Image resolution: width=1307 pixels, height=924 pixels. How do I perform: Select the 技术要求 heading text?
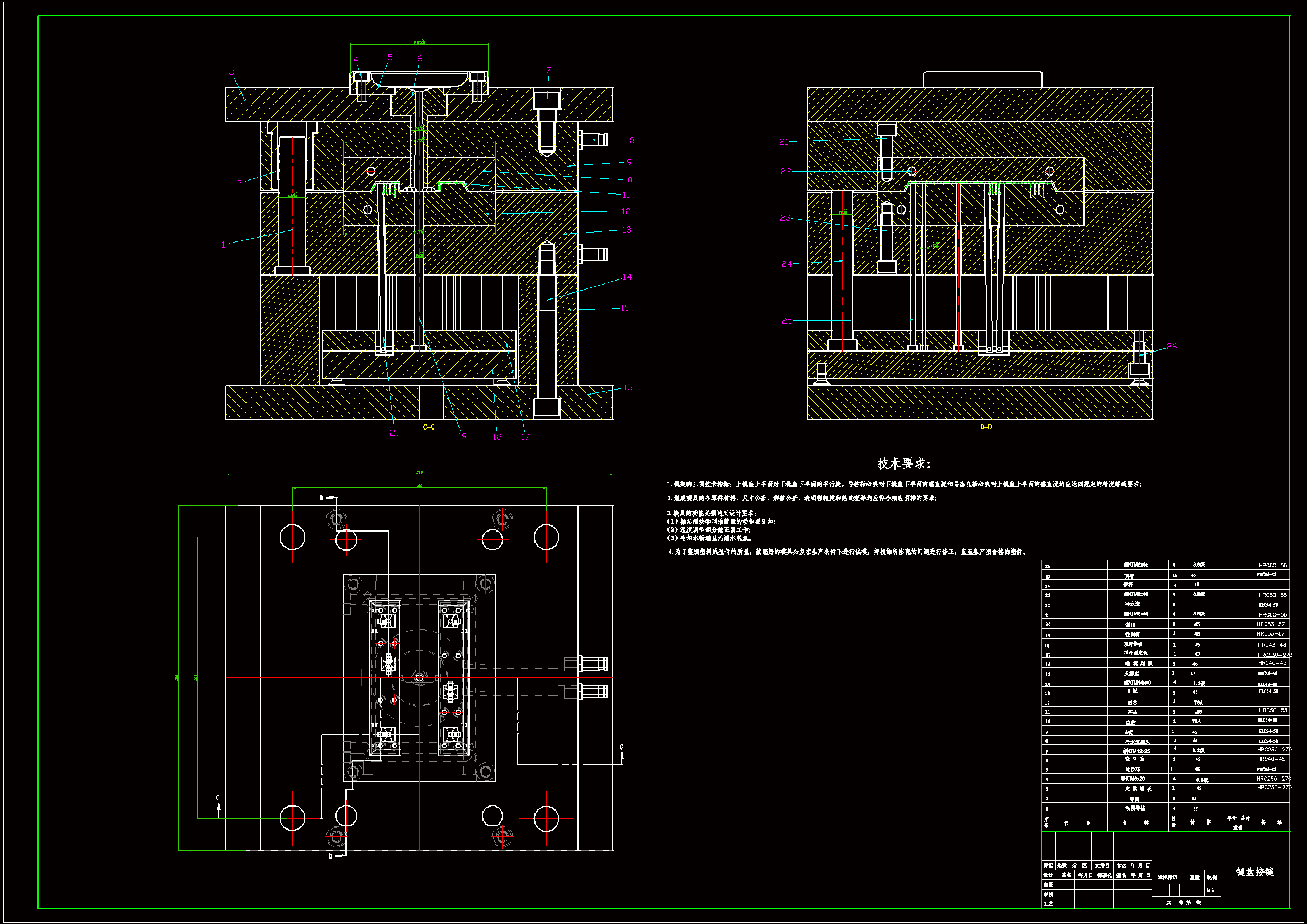[903, 463]
